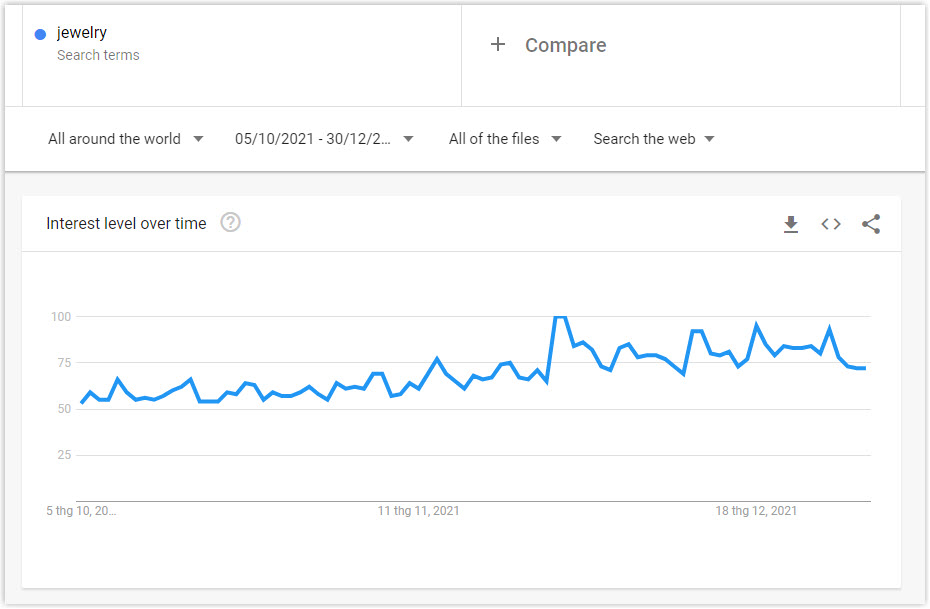Select the 11 thg 11, 2021 axis label
Image resolution: width=930 pixels, height=609 pixels.
418,511
